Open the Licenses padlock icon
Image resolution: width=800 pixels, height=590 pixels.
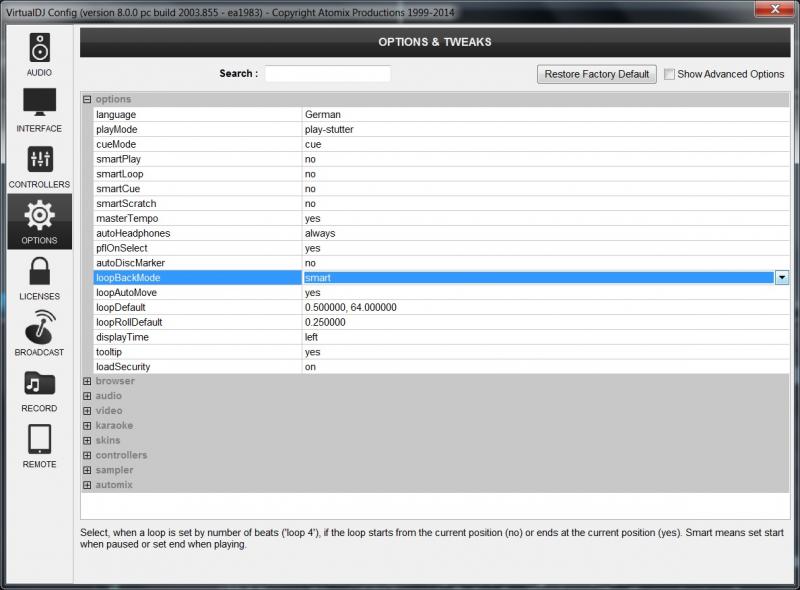pyautogui.click(x=39, y=271)
